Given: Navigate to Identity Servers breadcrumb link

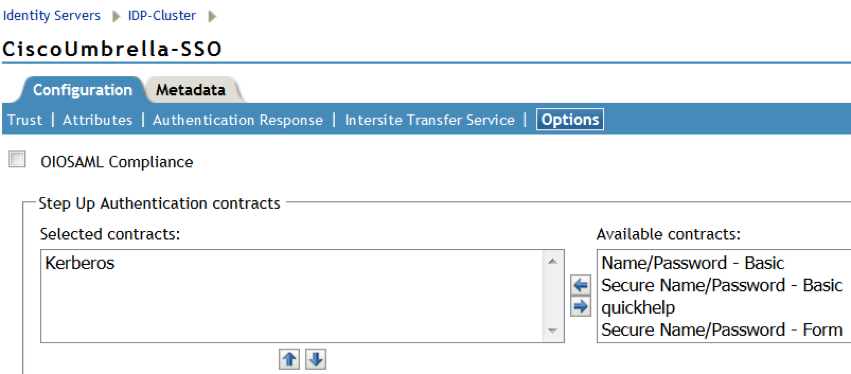Looking at the screenshot, I should 52,16.
